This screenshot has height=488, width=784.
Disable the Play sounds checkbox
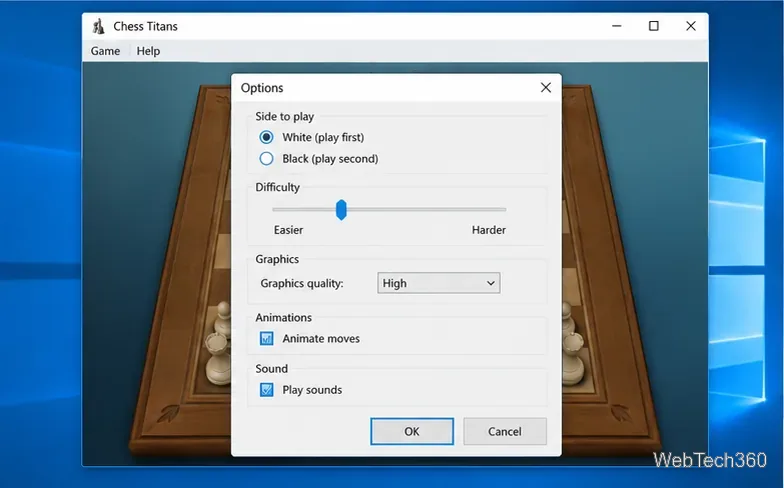pos(266,390)
